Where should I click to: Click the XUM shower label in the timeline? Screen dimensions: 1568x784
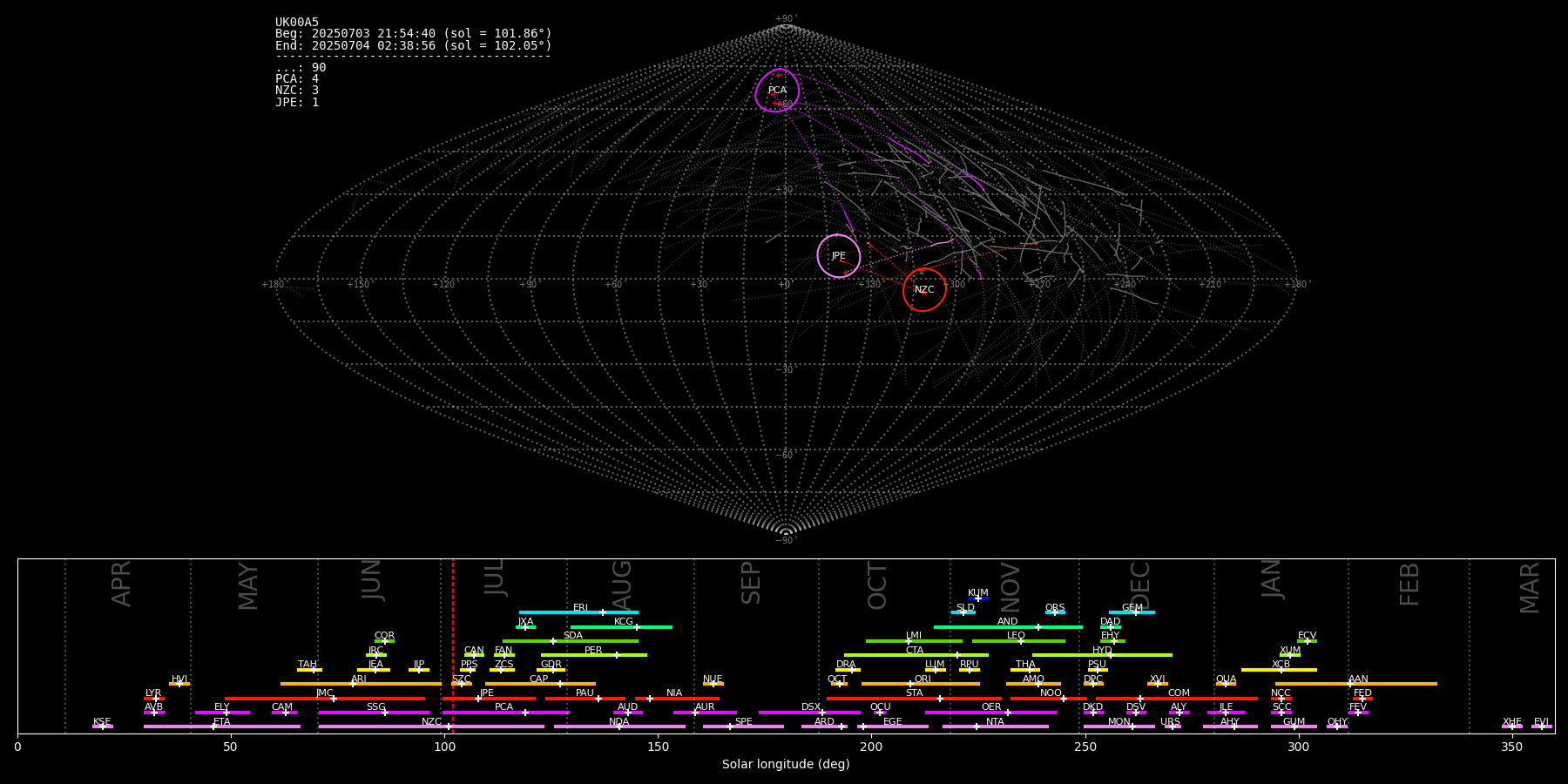pyautogui.click(x=1291, y=651)
